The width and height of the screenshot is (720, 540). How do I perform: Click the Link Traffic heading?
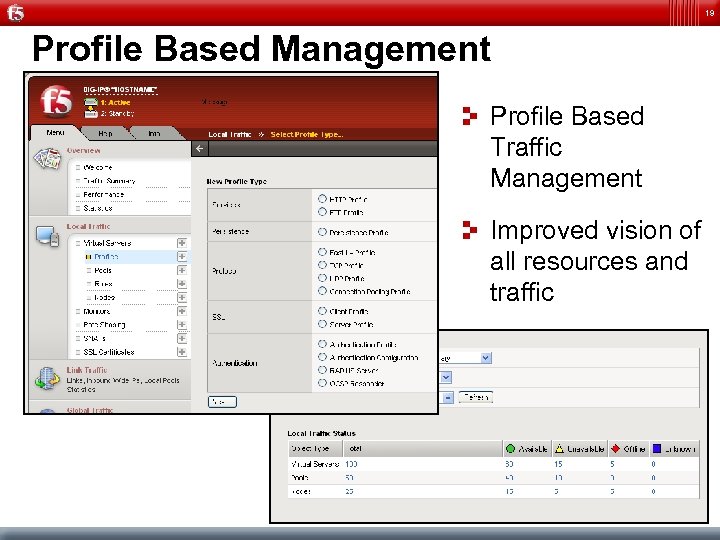point(87,370)
